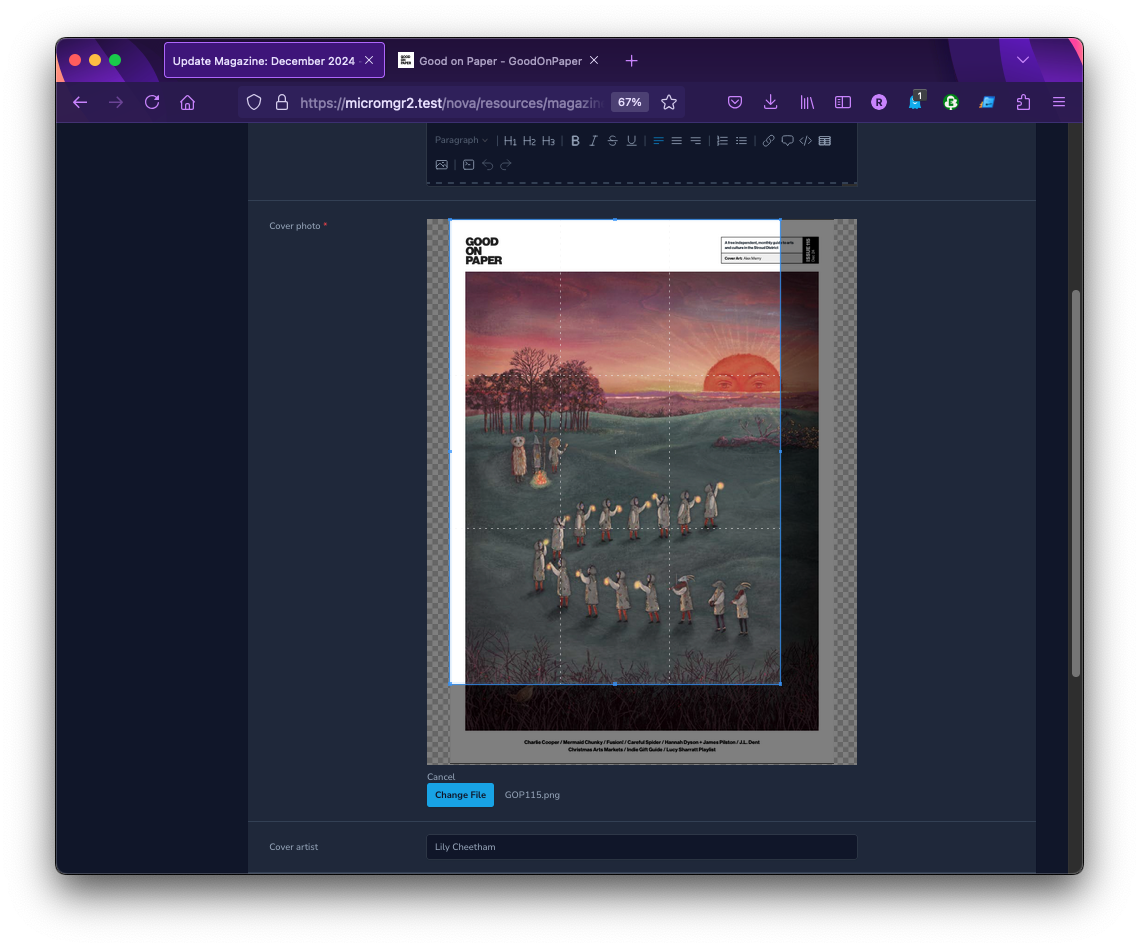Click the Cancel link under cover photo
1139x948 pixels.
click(x=441, y=777)
